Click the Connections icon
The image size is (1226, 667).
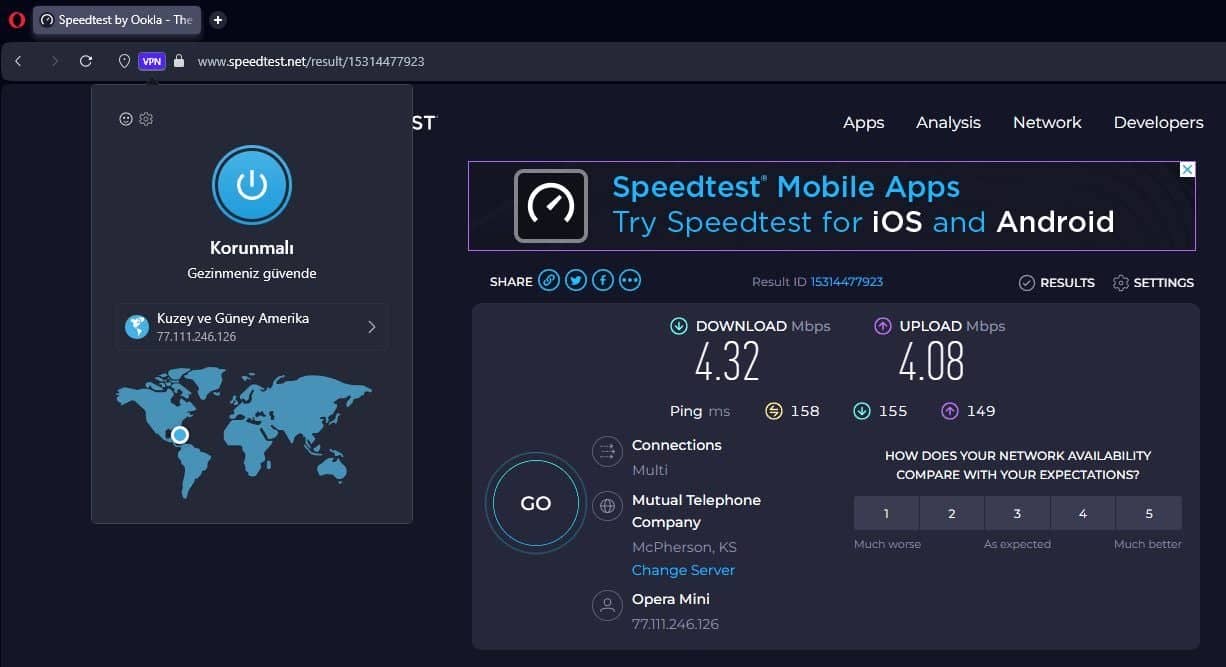607,451
